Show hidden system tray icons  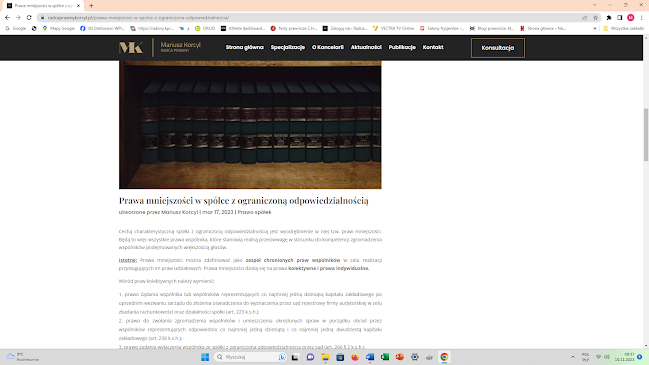(573, 357)
